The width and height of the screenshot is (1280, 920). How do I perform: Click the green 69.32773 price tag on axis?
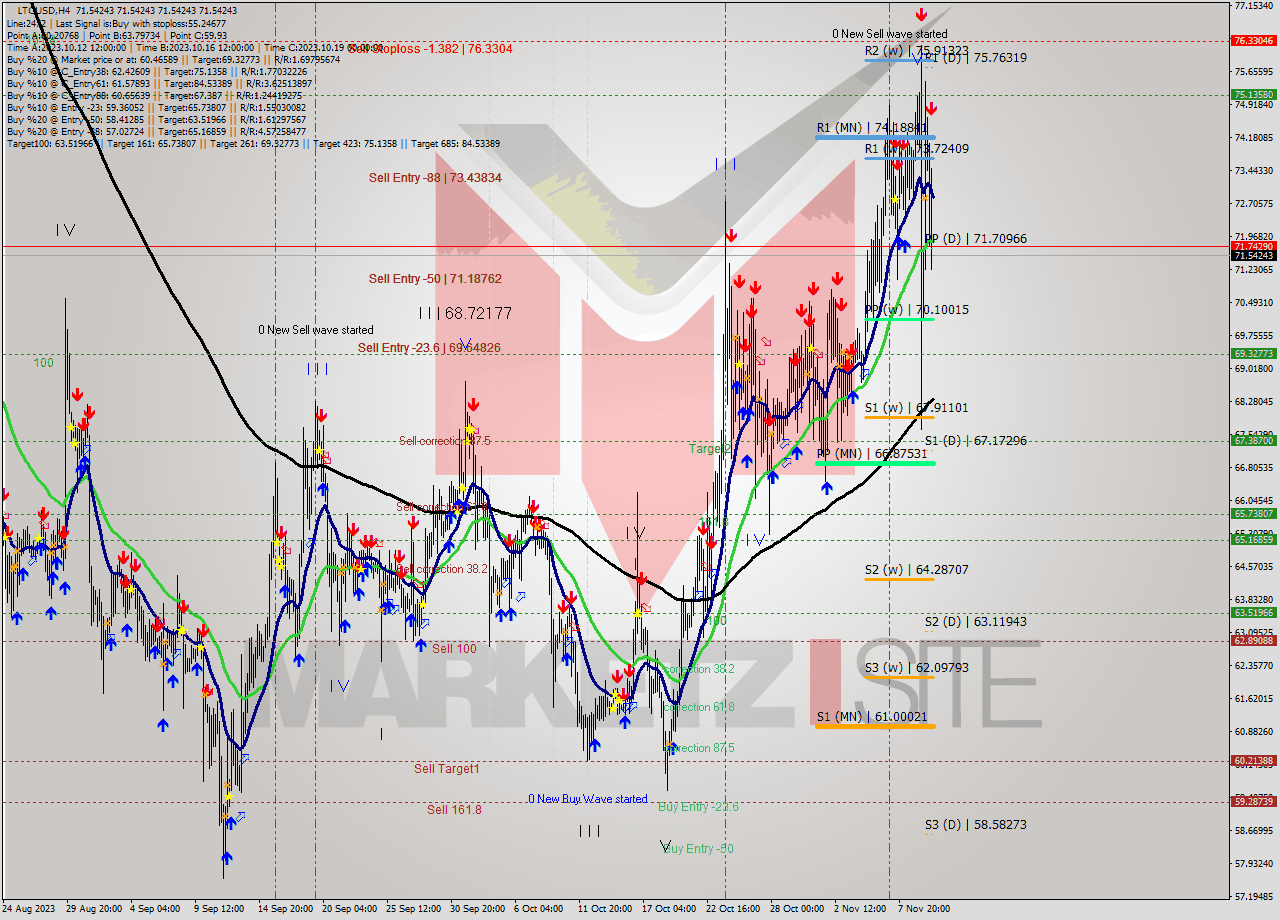pos(1254,353)
